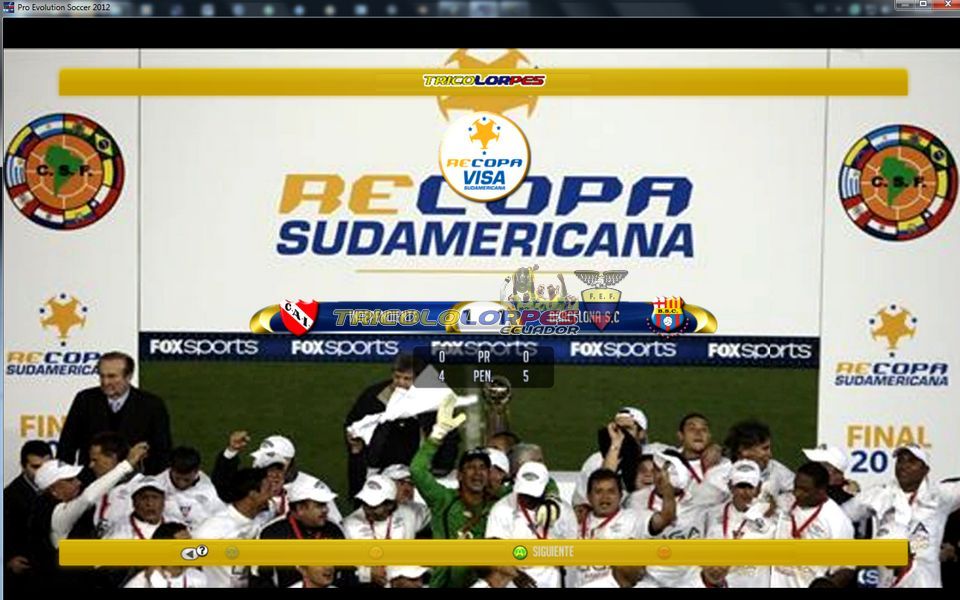Image resolution: width=960 pixels, height=600 pixels.
Task: Click the penalty score panel
Action: [x=484, y=367]
